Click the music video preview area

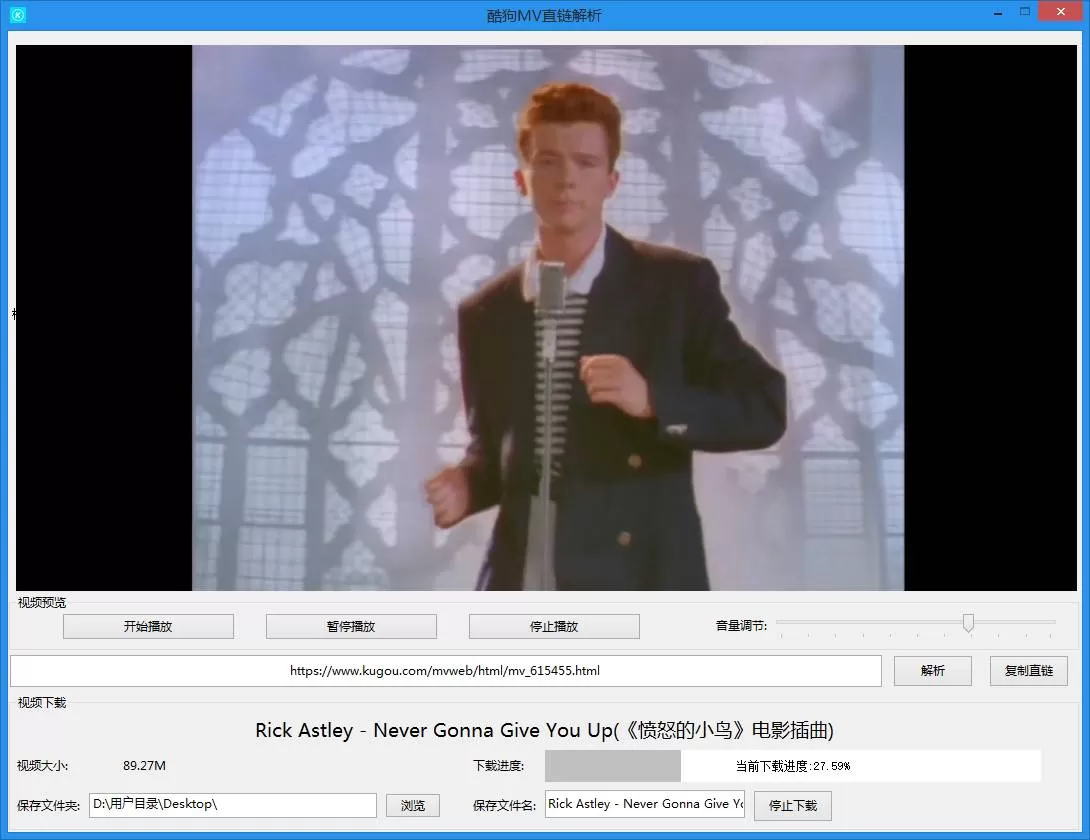547,318
